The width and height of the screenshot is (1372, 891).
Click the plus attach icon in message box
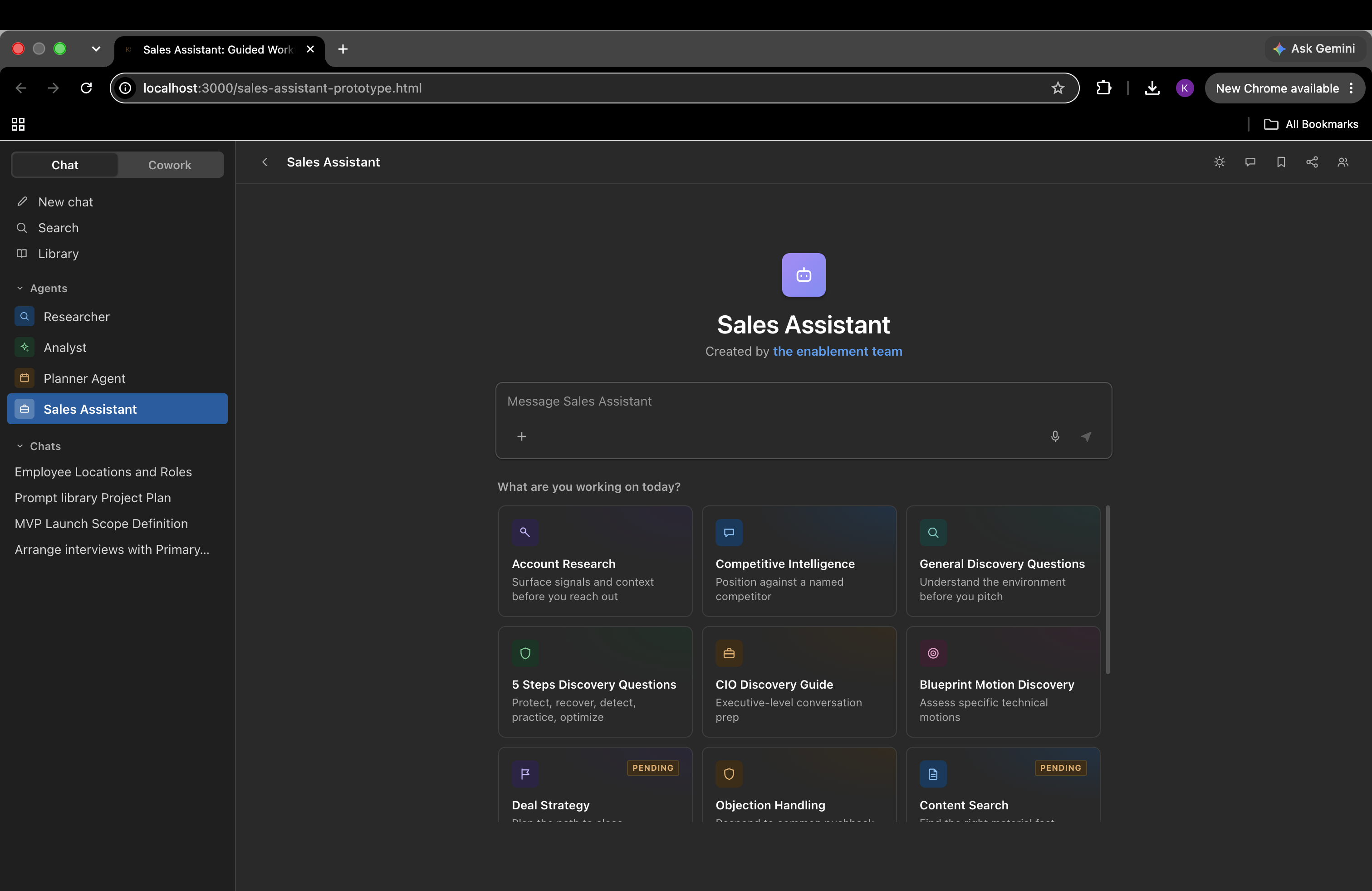pos(522,436)
